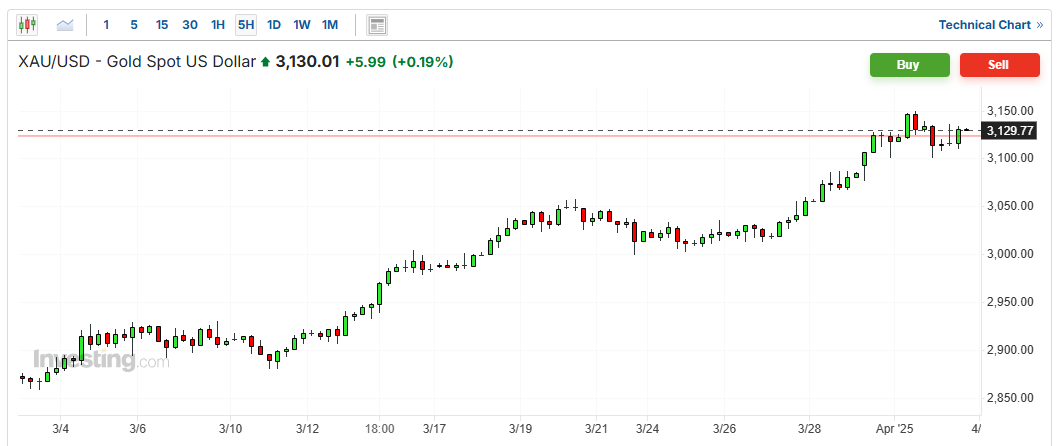Select the 5 minute interval

(x=134, y=24)
